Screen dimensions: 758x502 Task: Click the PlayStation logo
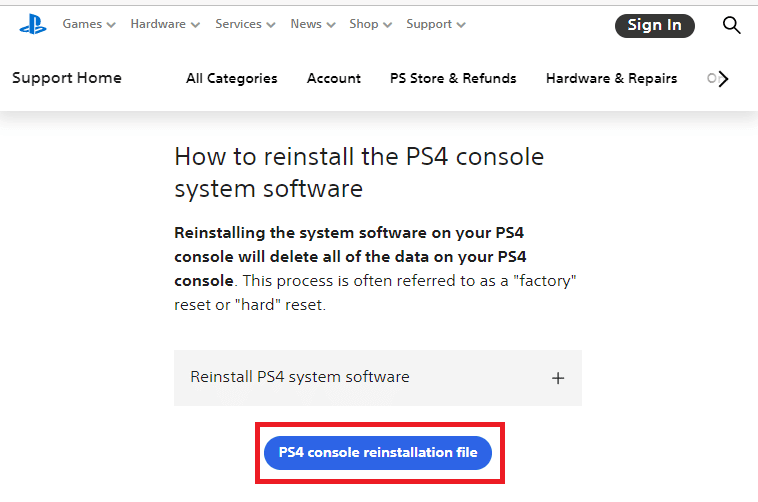(32, 25)
